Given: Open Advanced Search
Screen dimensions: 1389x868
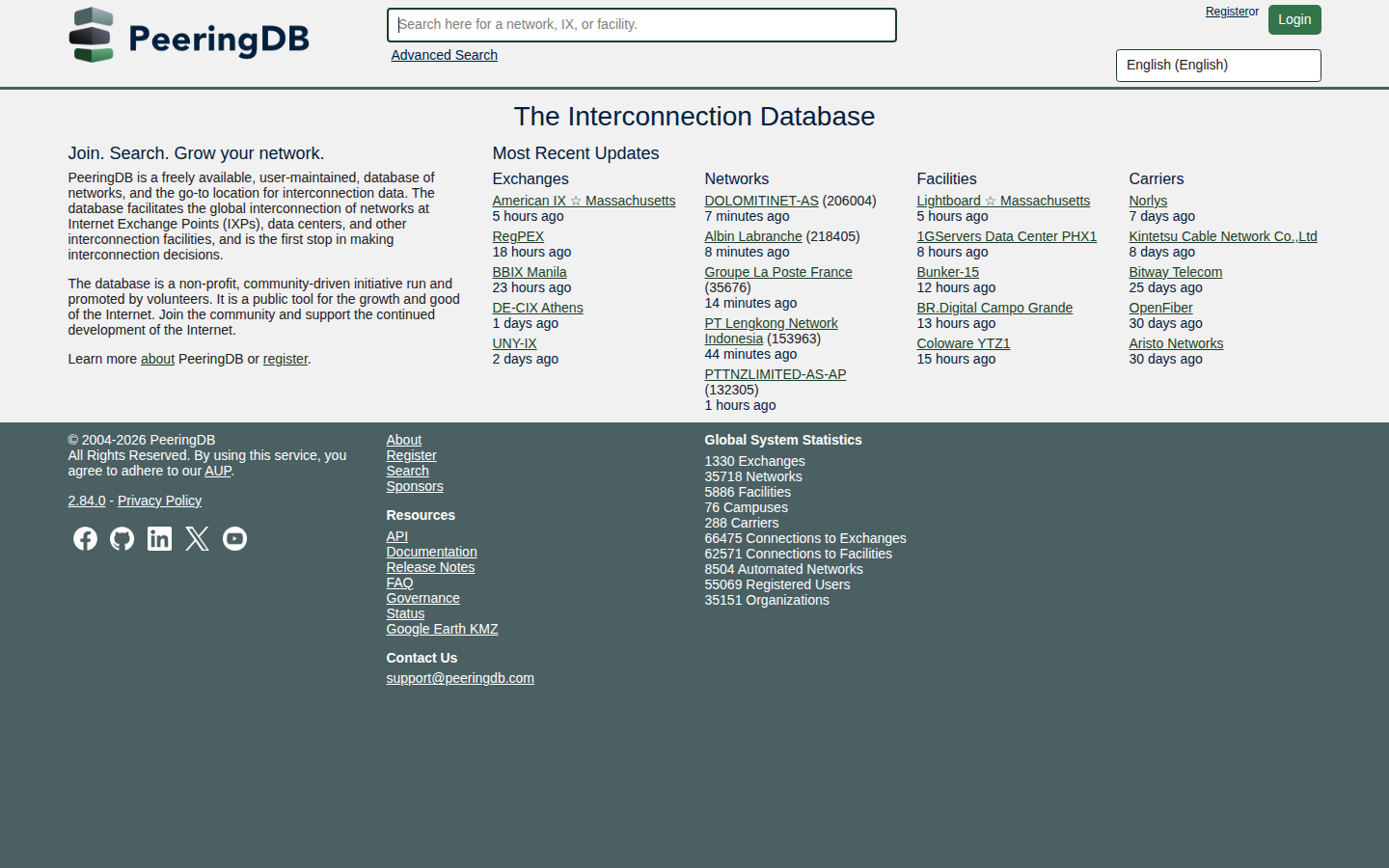Looking at the screenshot, I should [x=445, y=55].
